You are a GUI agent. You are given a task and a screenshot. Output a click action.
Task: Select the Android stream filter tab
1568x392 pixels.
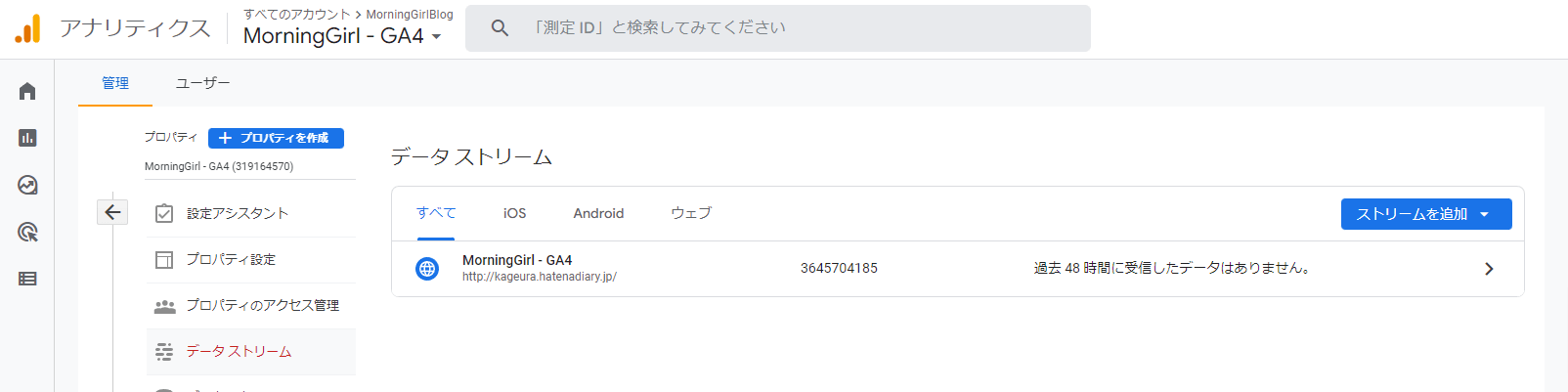click(598, 213)
